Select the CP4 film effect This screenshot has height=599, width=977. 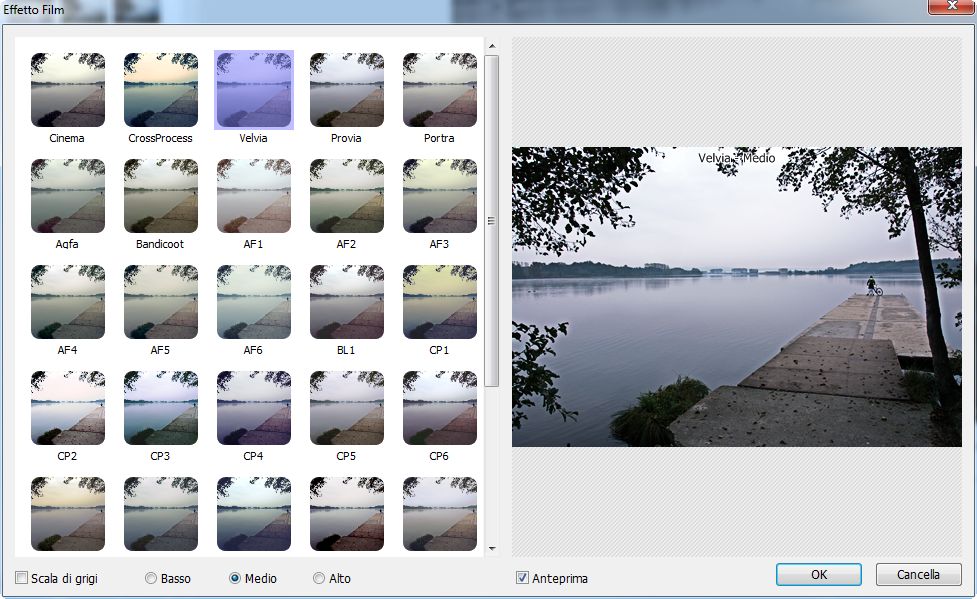pyautogui.click(x=254, y=408)
